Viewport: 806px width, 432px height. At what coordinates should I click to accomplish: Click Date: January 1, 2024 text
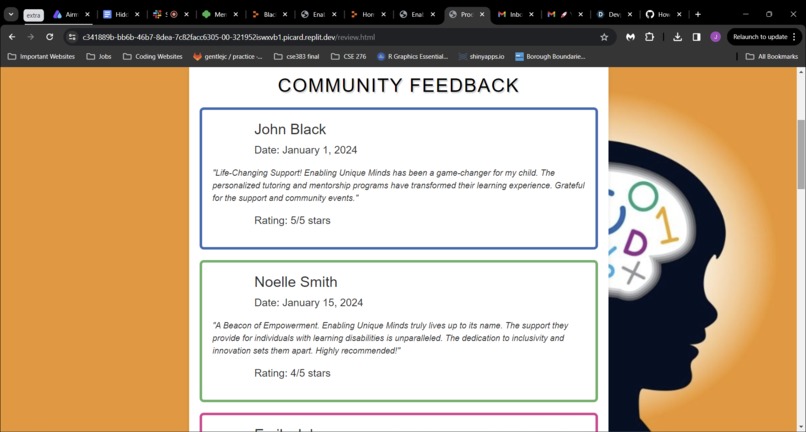[x=305, y=150]
